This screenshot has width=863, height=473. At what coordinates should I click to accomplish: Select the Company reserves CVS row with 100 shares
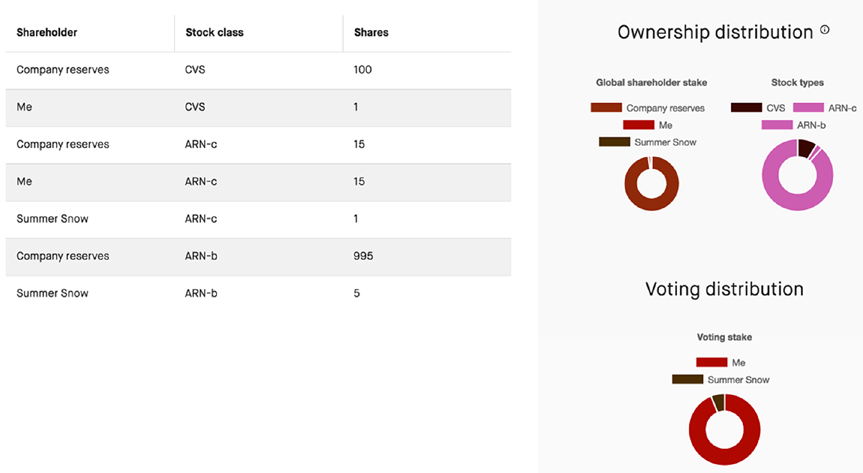pos(258,70)
